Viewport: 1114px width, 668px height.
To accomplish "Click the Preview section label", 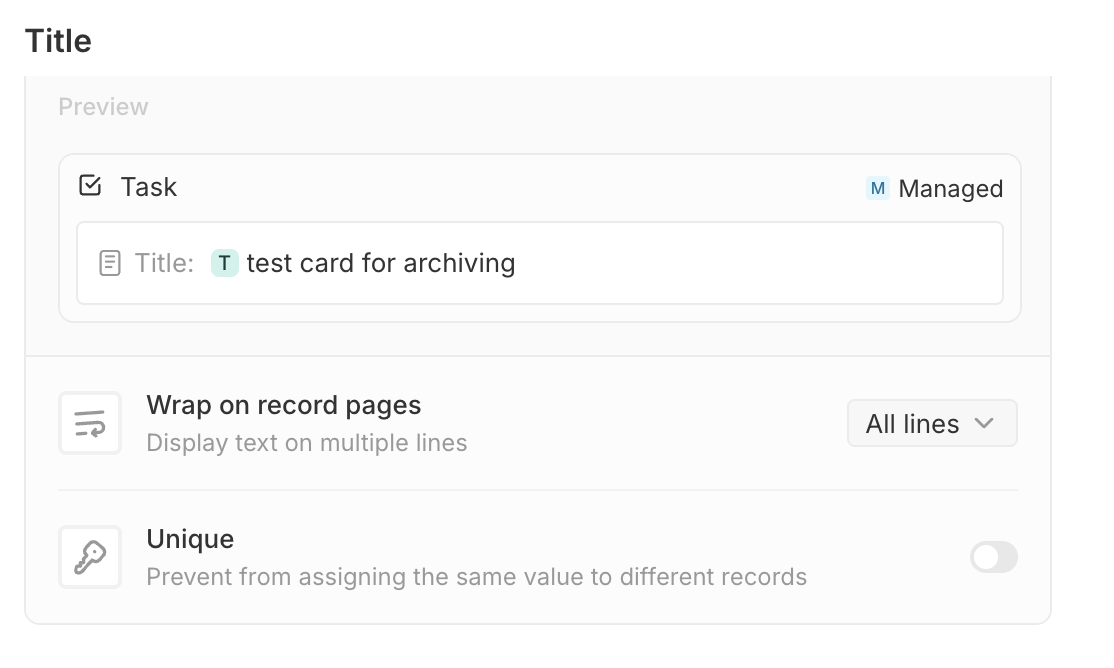I will [103, 107].
